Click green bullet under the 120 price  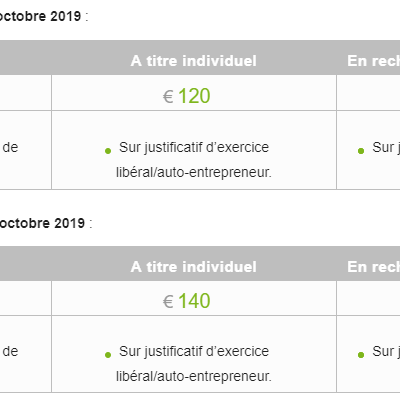click(108, 151)
